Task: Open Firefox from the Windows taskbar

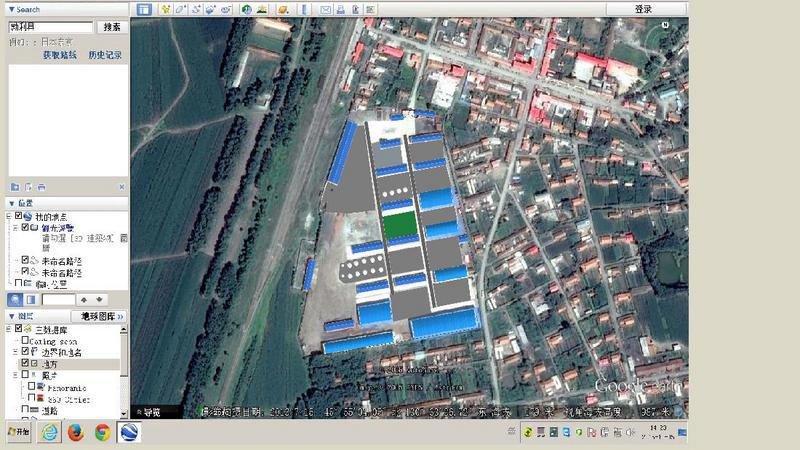Action: pos(75,432)
